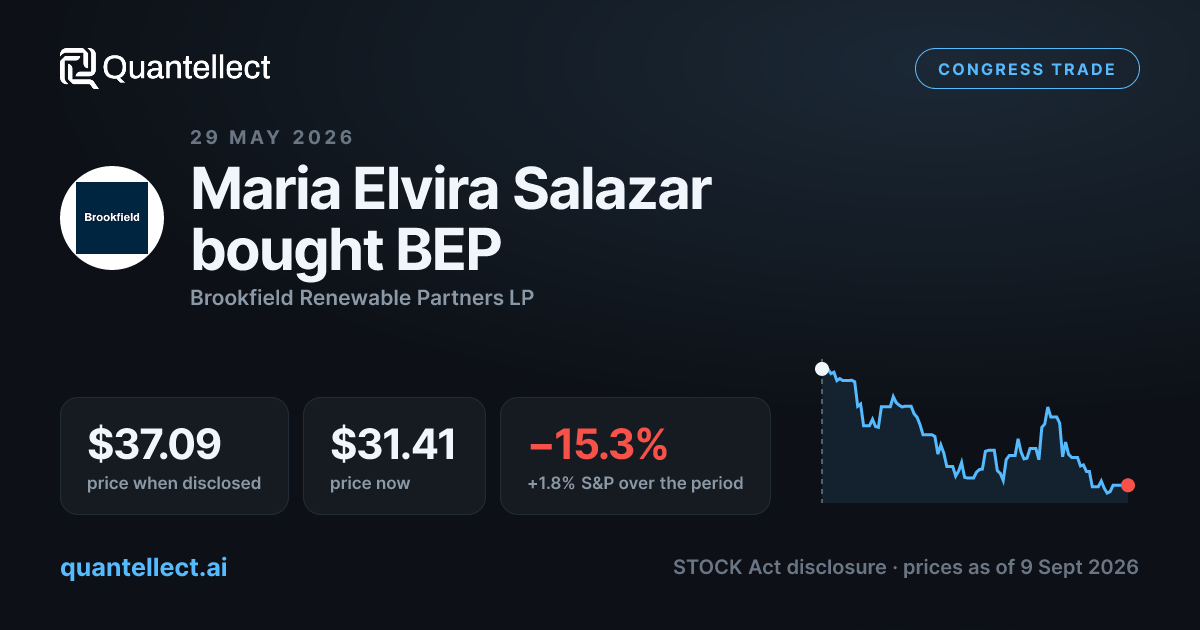Click the $37.09 price when disclosed card
Image resolution: width=1200 pixels, height=630 pixels.
coord(174,456)
